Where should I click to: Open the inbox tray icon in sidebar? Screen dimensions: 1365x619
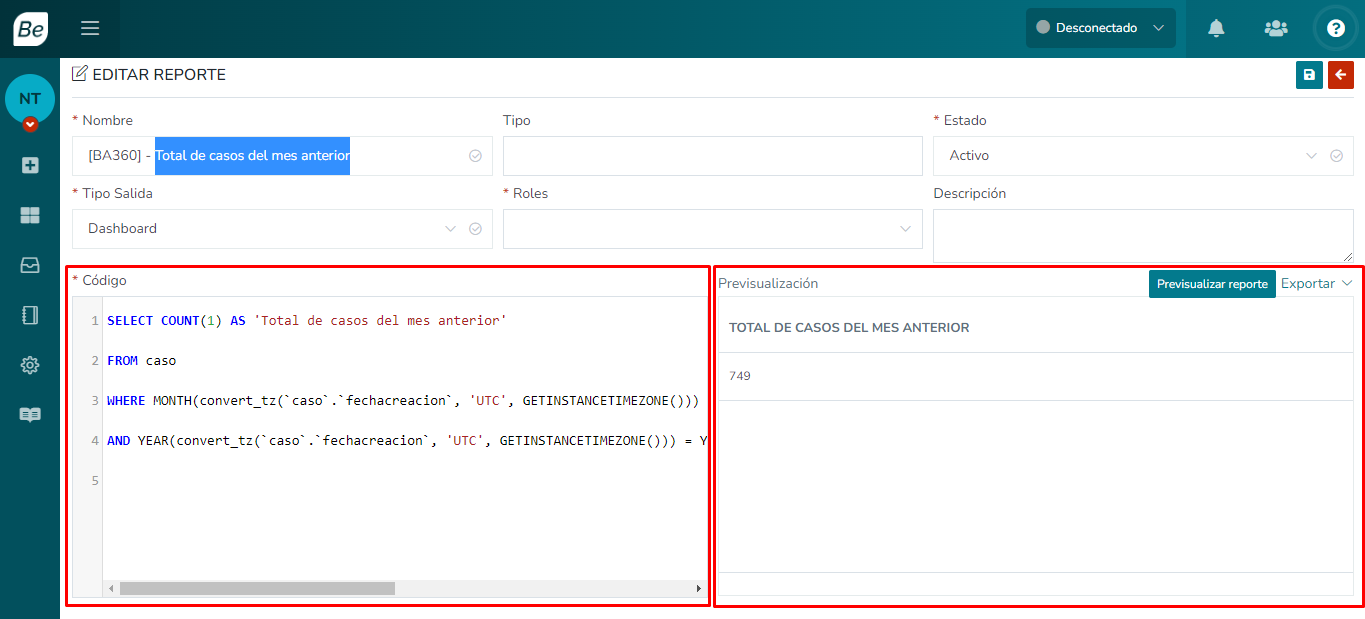tap(30, 265)
